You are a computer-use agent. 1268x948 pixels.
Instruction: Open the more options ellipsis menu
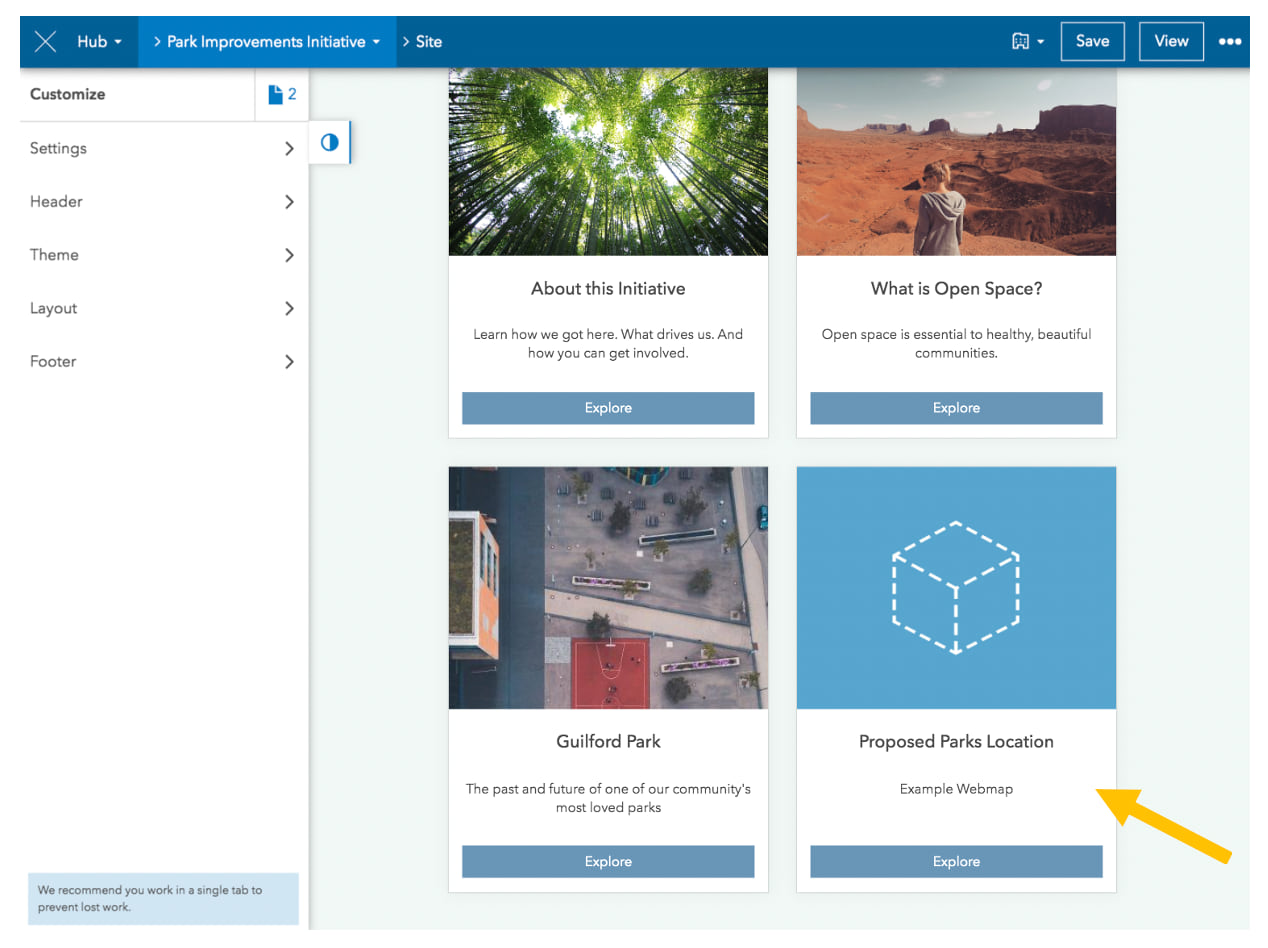1230,42
